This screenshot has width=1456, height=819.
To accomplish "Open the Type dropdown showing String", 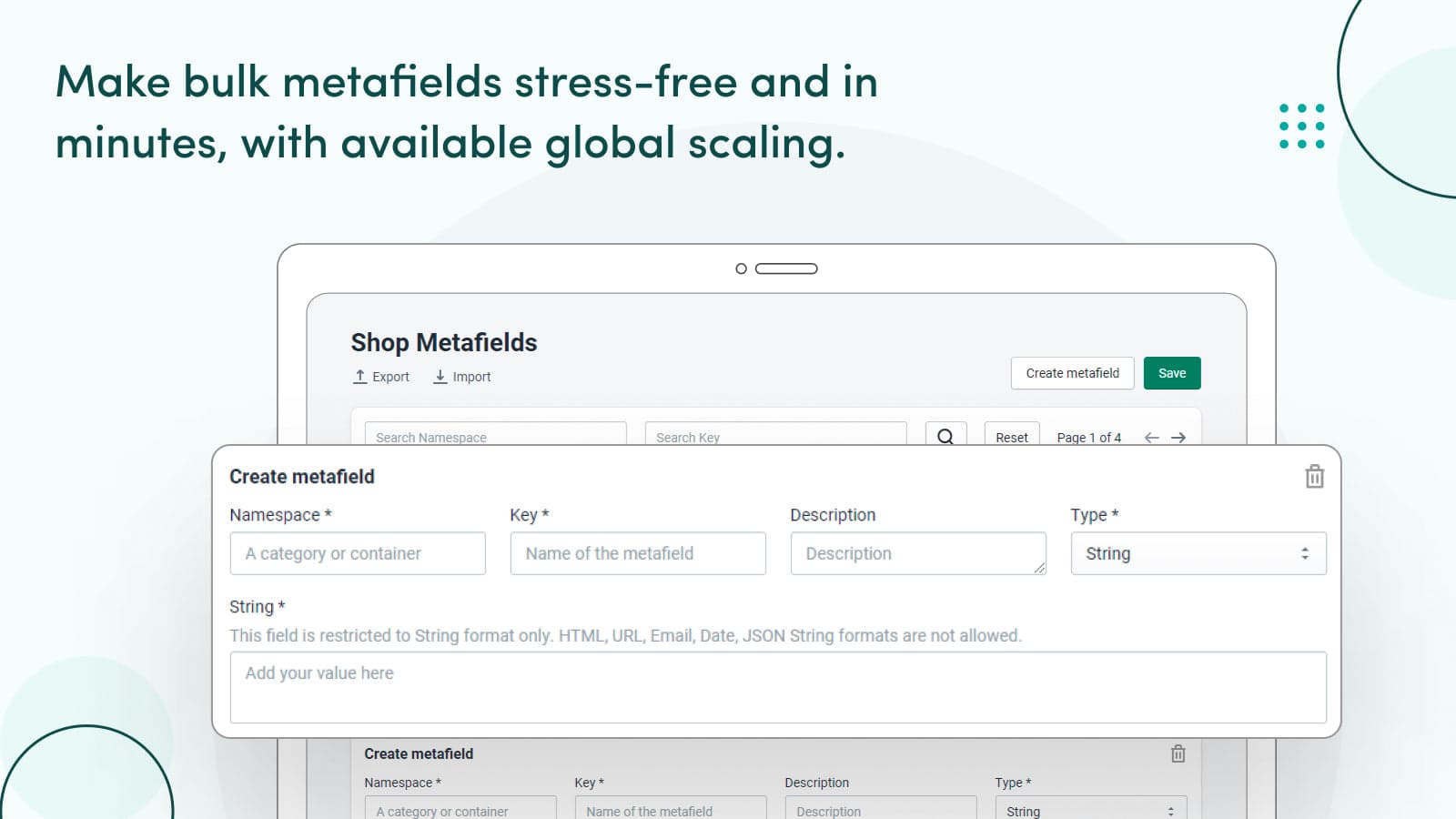I will point(1198,553).
